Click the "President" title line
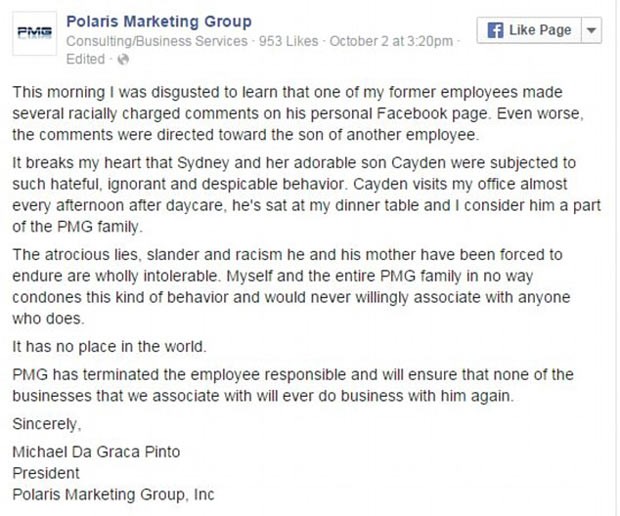Screen dimensions: 620x516 click(x=46, y=473)
